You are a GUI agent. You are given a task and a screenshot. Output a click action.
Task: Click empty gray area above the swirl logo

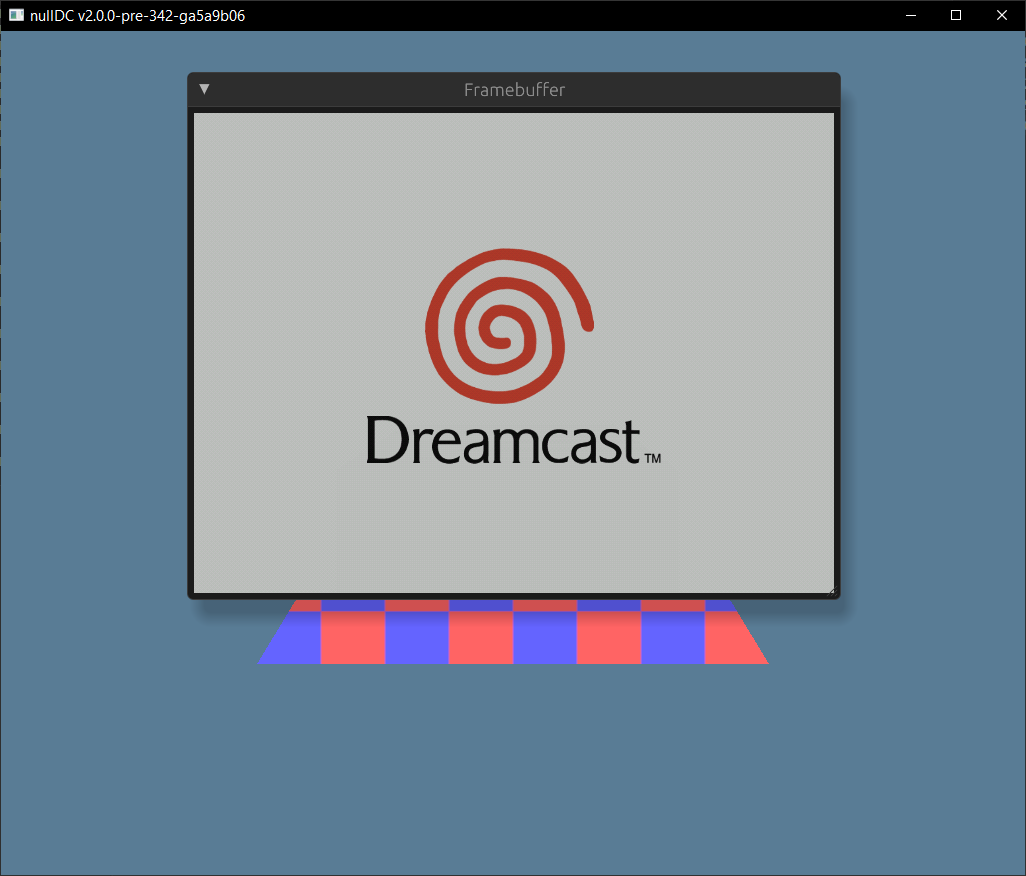tap(513, 180)
